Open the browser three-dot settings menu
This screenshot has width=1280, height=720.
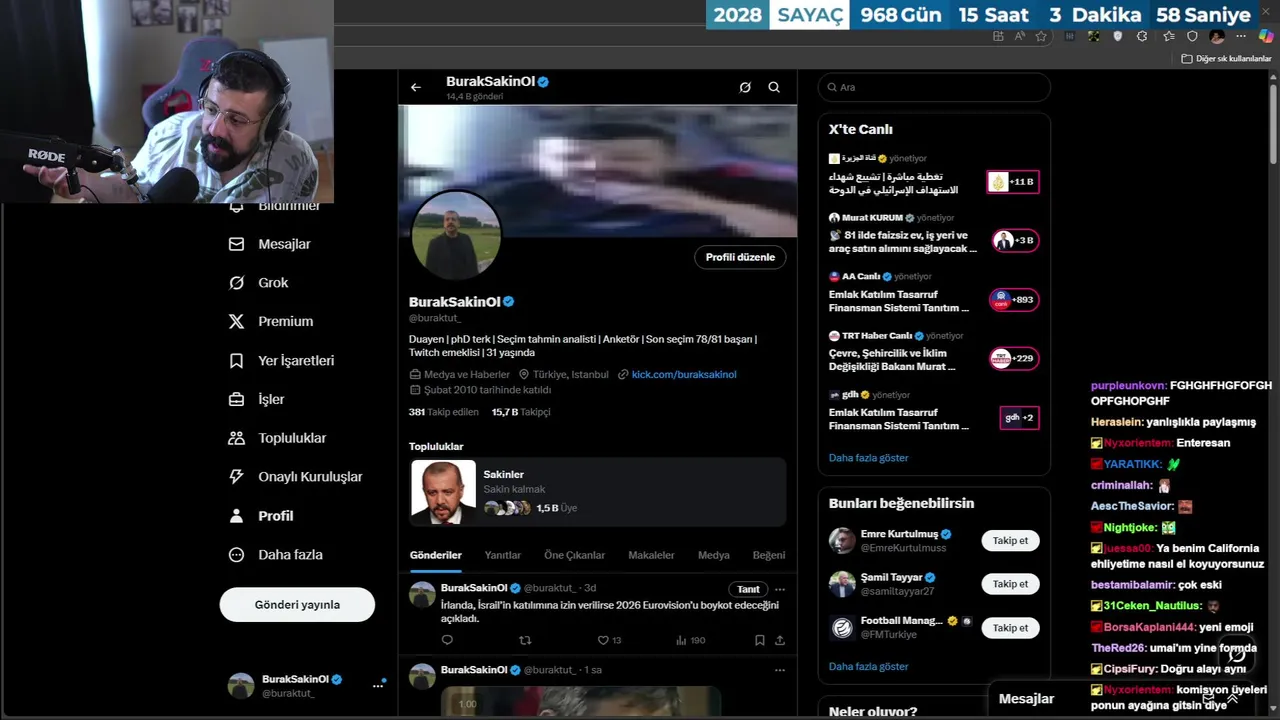[x=1243, y=36]
